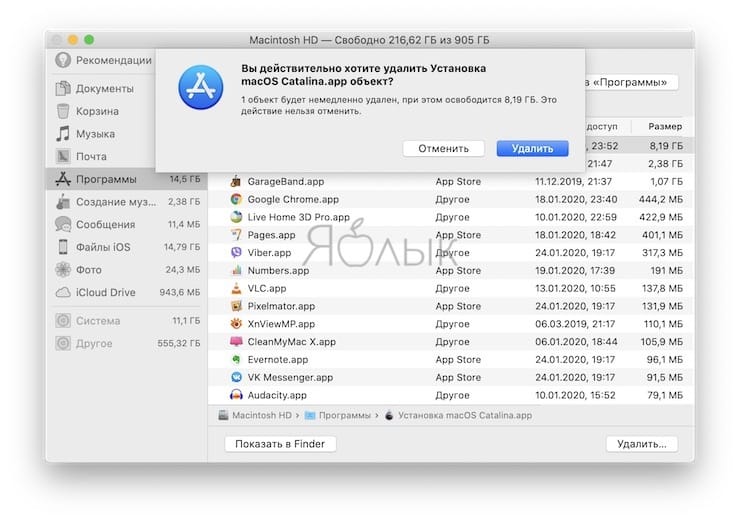Click the Сообщения bubble icon
The height and width of the screenshot is (522, 740).
[x=63, y=224]
